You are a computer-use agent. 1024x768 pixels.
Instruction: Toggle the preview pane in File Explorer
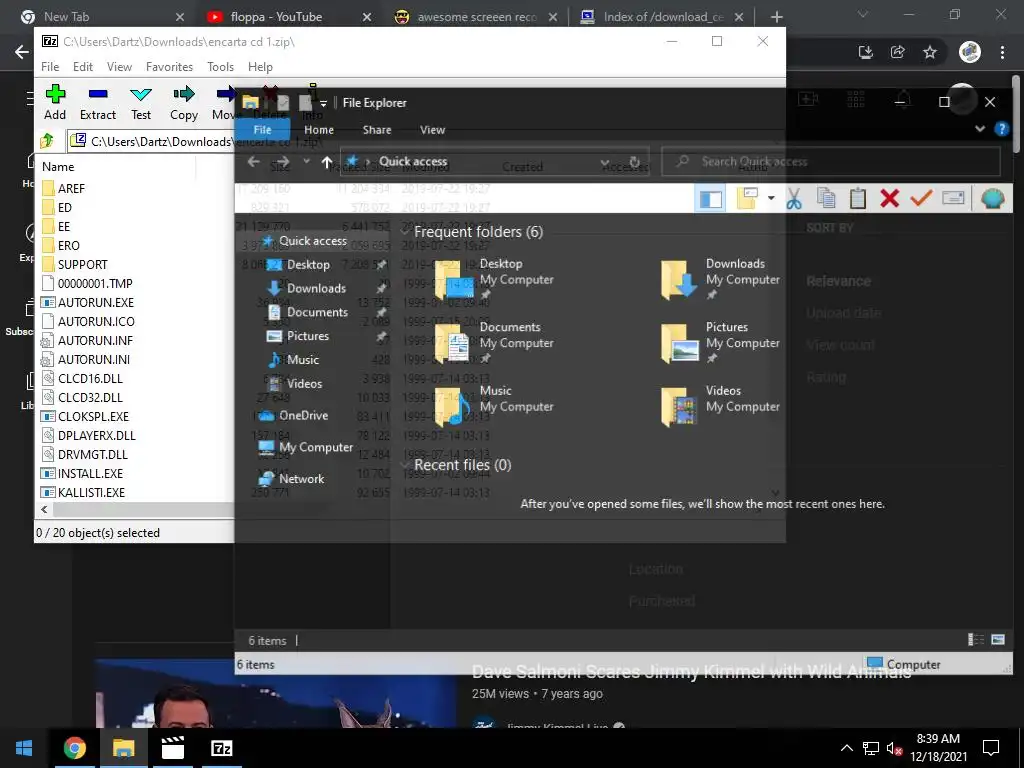click(x=711, y=199)
